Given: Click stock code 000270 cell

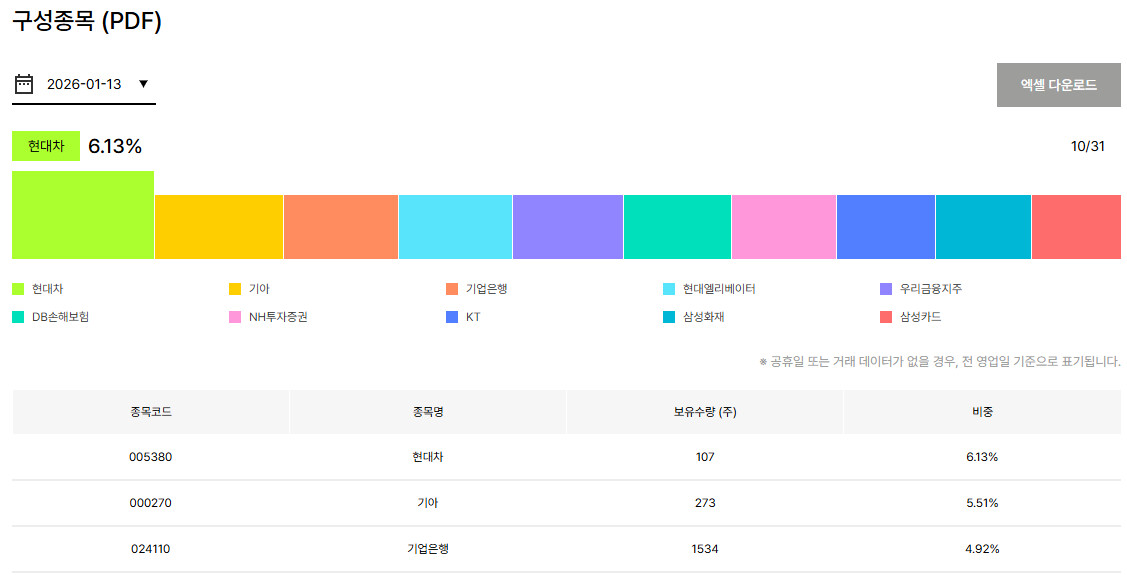Looking at the screenshot, I should tap(150, 503).
